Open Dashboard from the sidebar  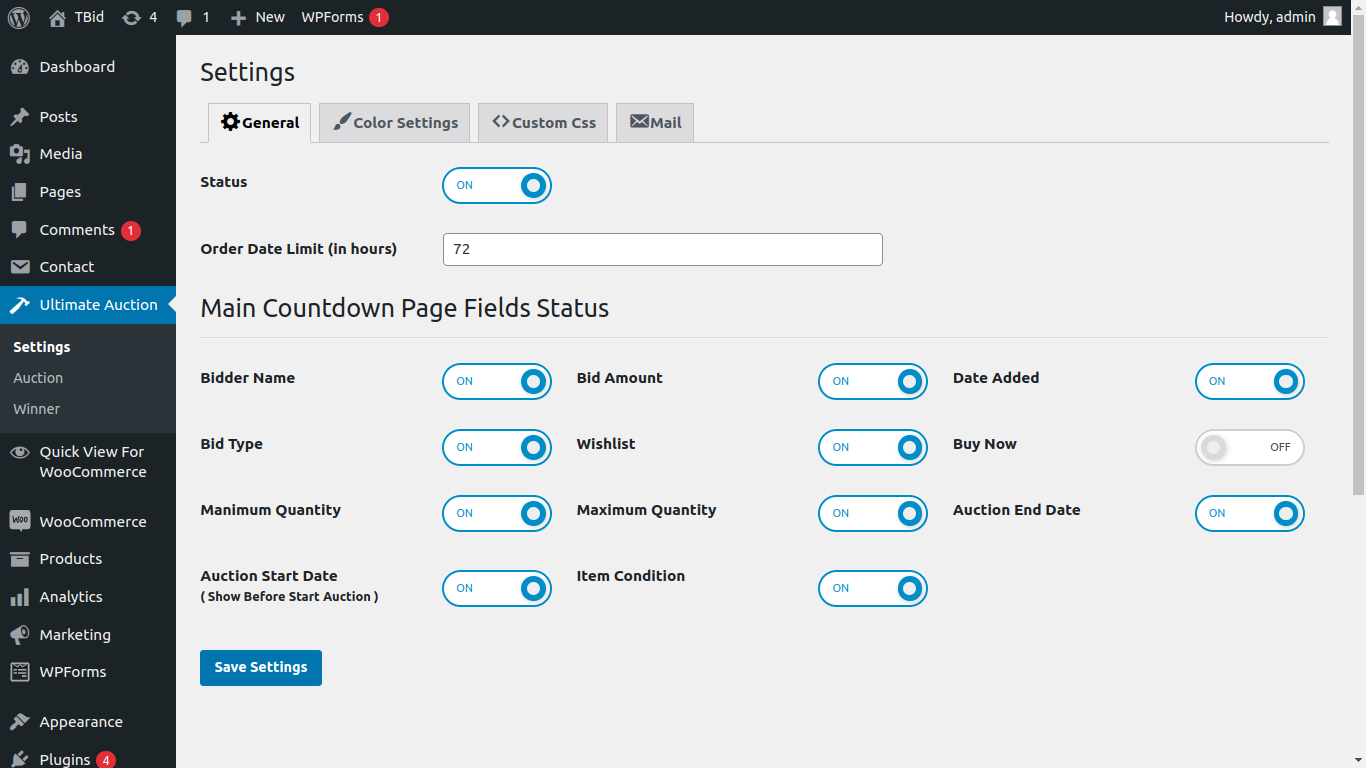77,67
